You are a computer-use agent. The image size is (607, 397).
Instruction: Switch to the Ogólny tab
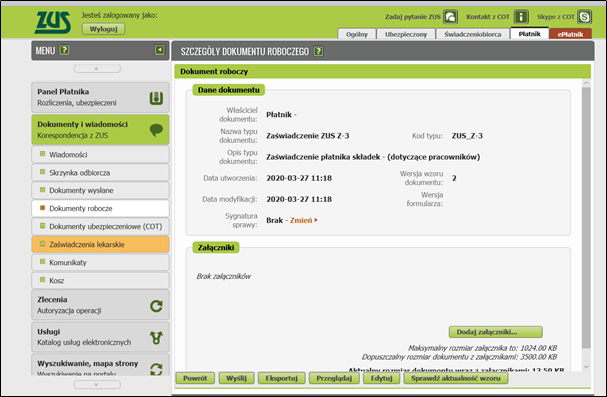(357, 34)
